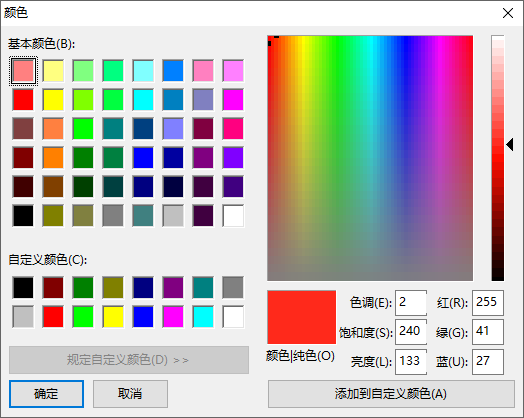
Task: Click the 饱和度(S) saturation input field
Action: 411,332
